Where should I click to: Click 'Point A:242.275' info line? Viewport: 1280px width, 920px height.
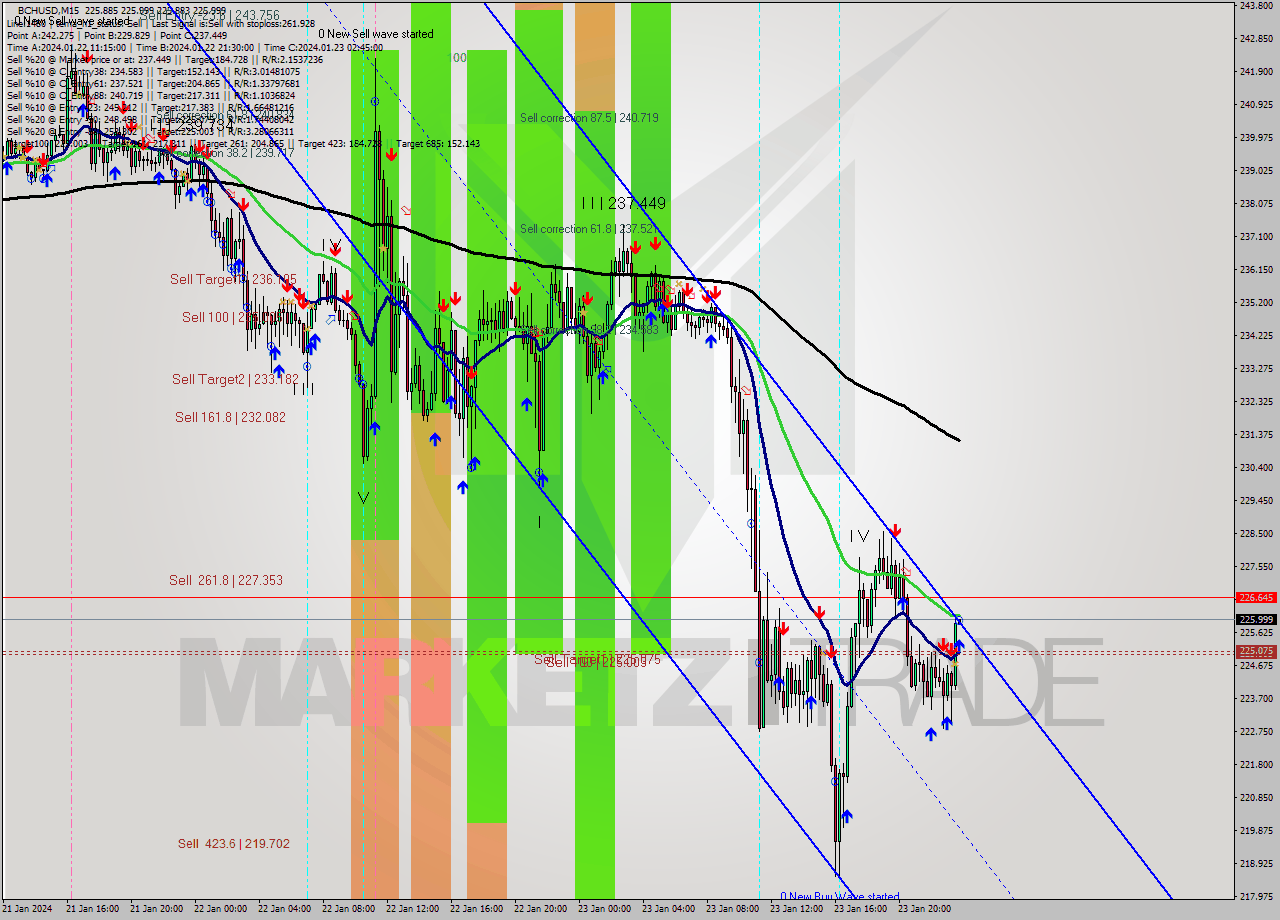(41, 35)
